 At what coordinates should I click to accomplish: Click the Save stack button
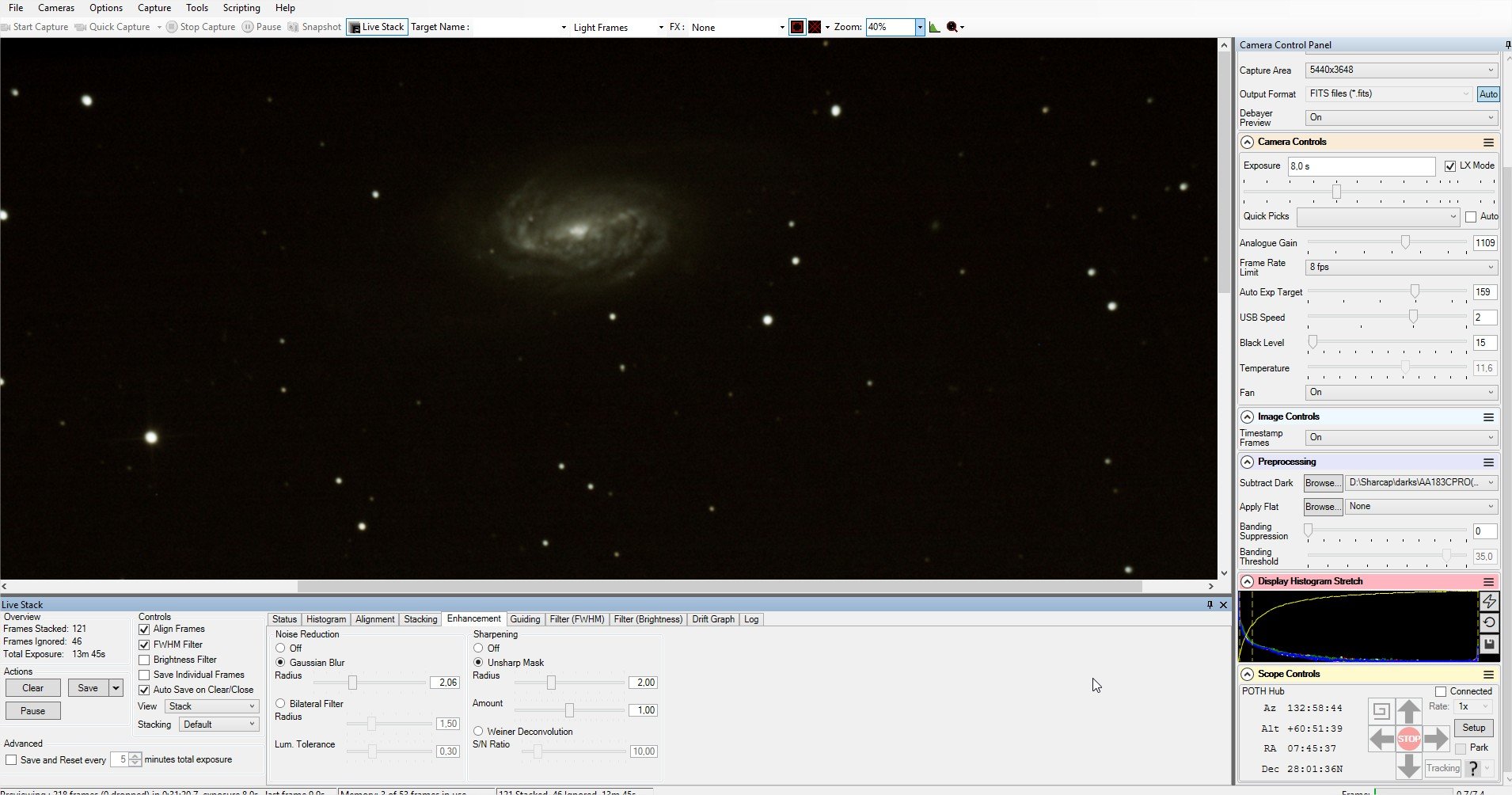point(88,688)
